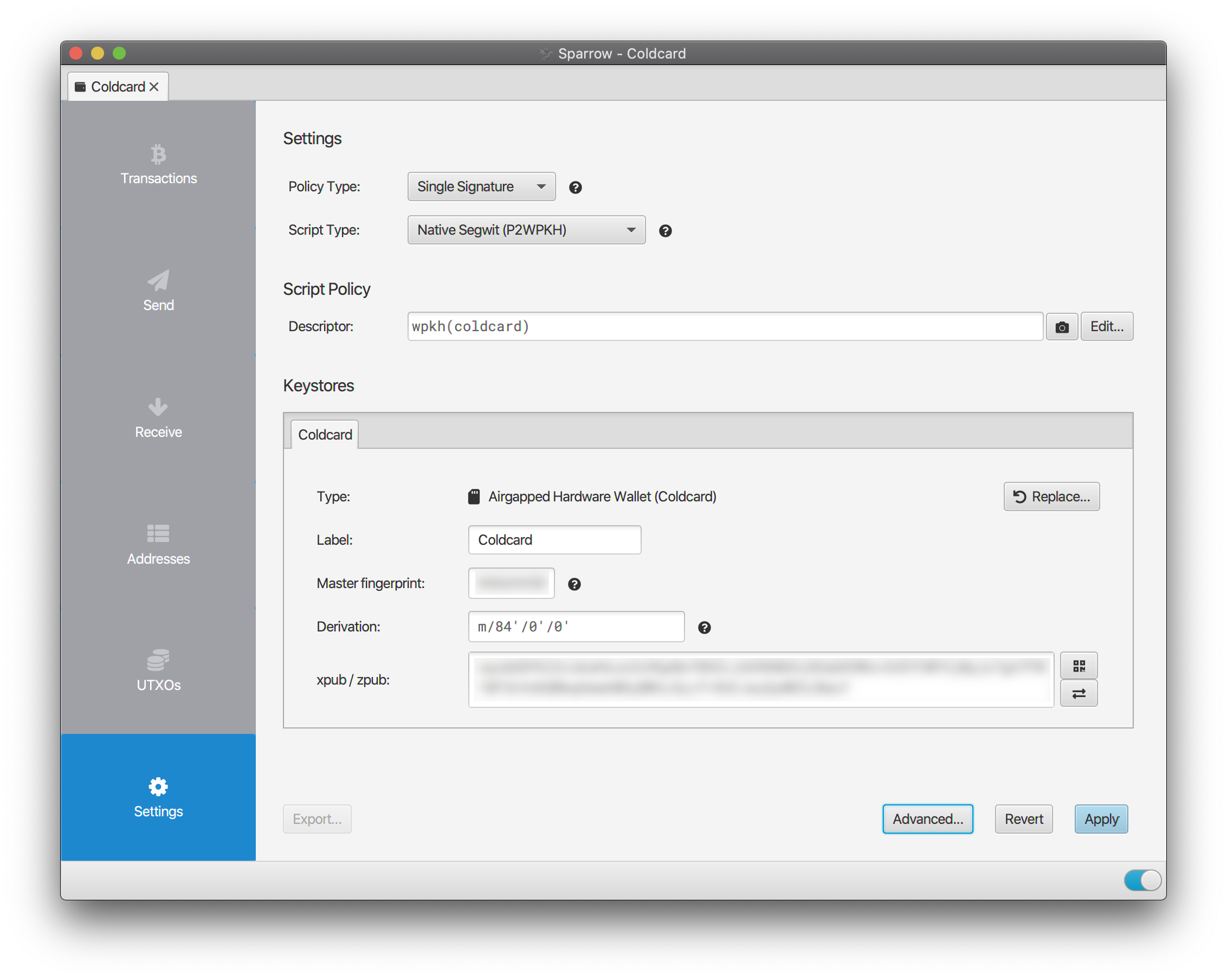Edit the Label field text

554,539
